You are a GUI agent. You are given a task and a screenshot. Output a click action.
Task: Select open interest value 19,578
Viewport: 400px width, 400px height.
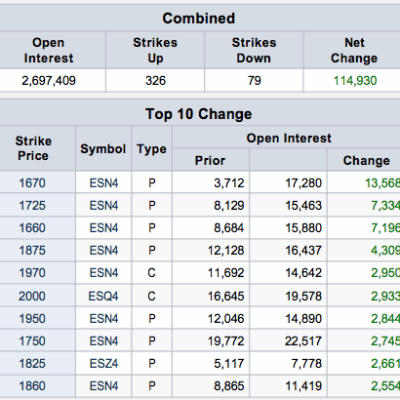coord(304,296)
